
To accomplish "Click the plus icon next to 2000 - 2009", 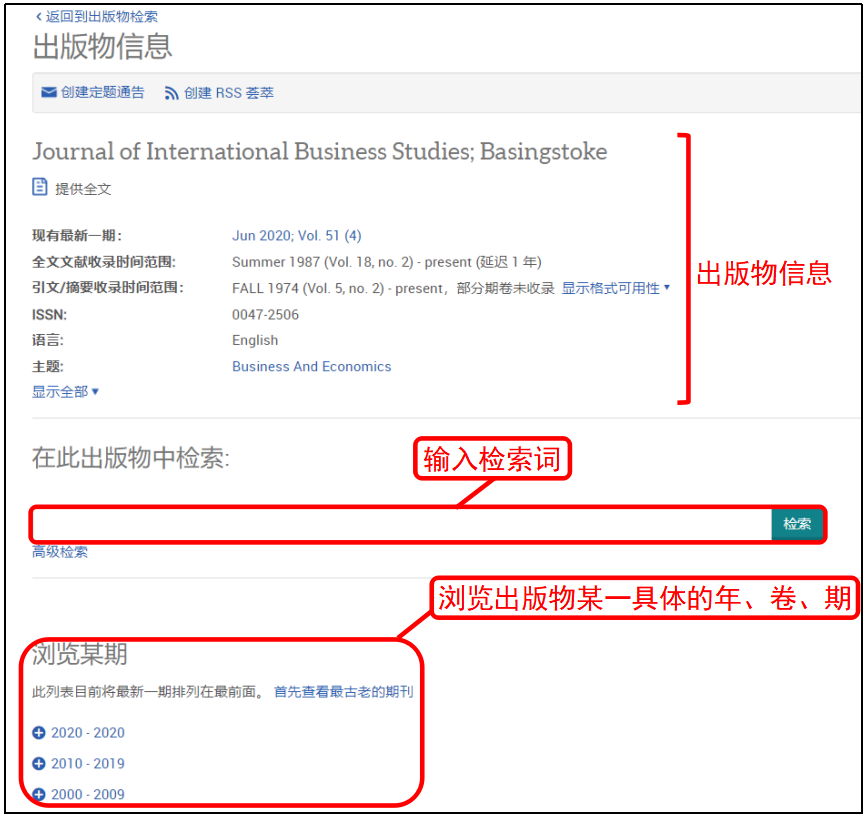I will pos(39,795).
